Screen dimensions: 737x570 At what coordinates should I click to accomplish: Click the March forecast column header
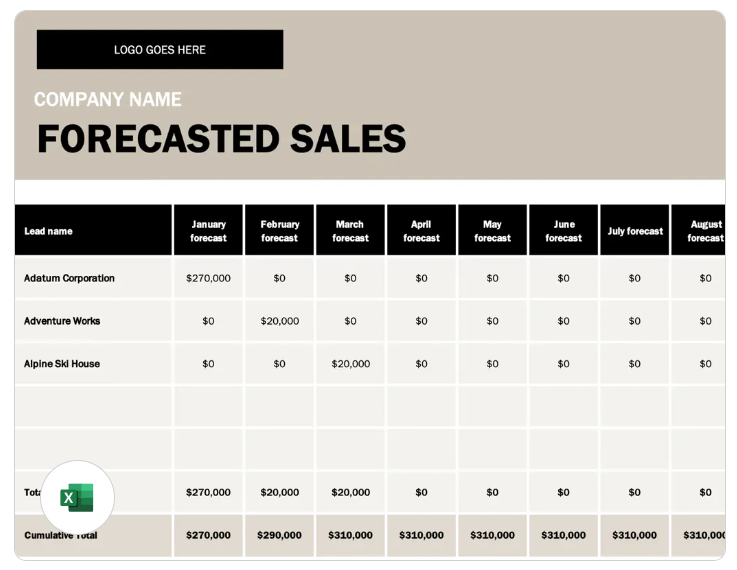click(350, 230)
